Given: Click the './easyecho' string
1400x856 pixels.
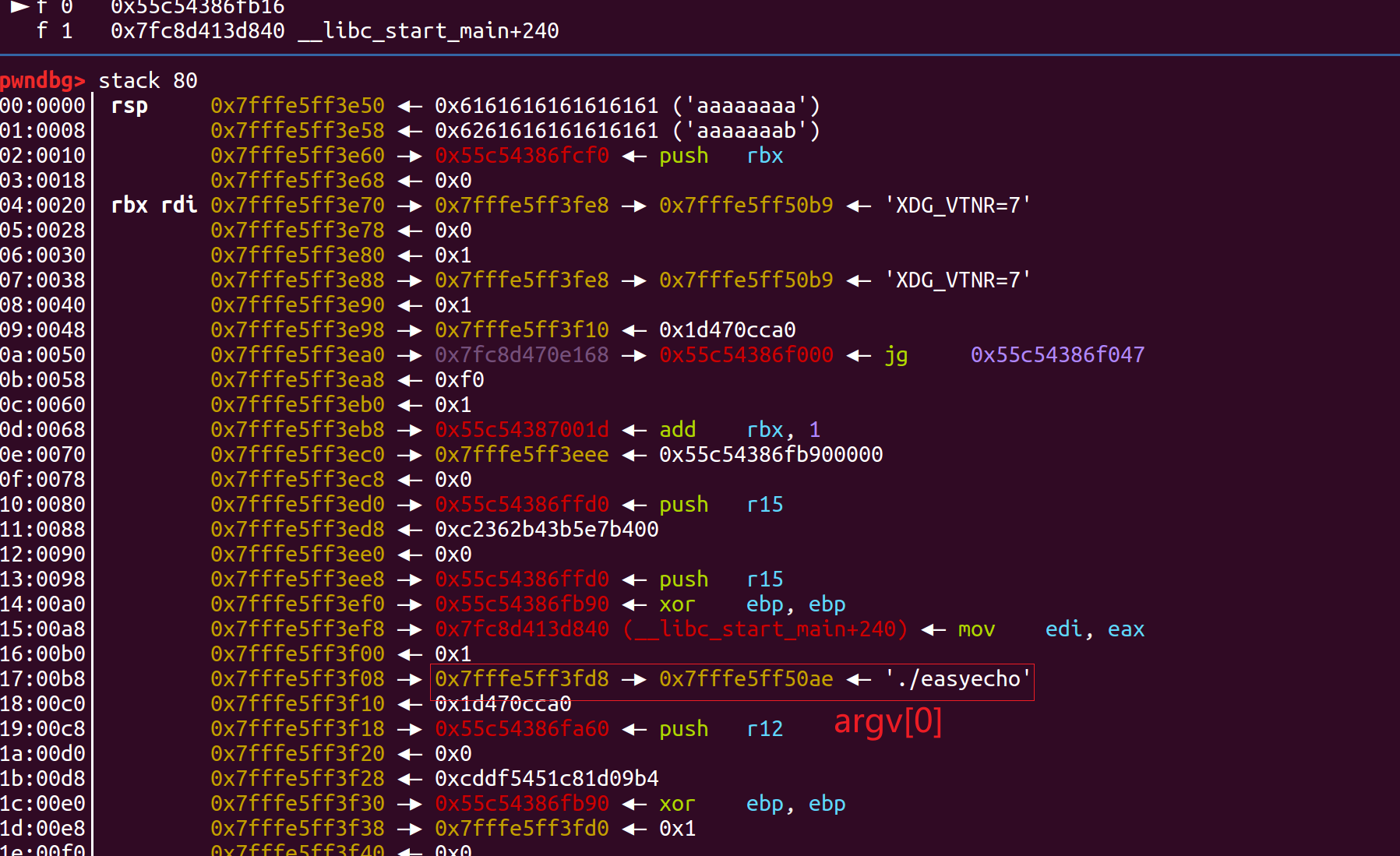Looking at the screenshot, I should point(958,678).
